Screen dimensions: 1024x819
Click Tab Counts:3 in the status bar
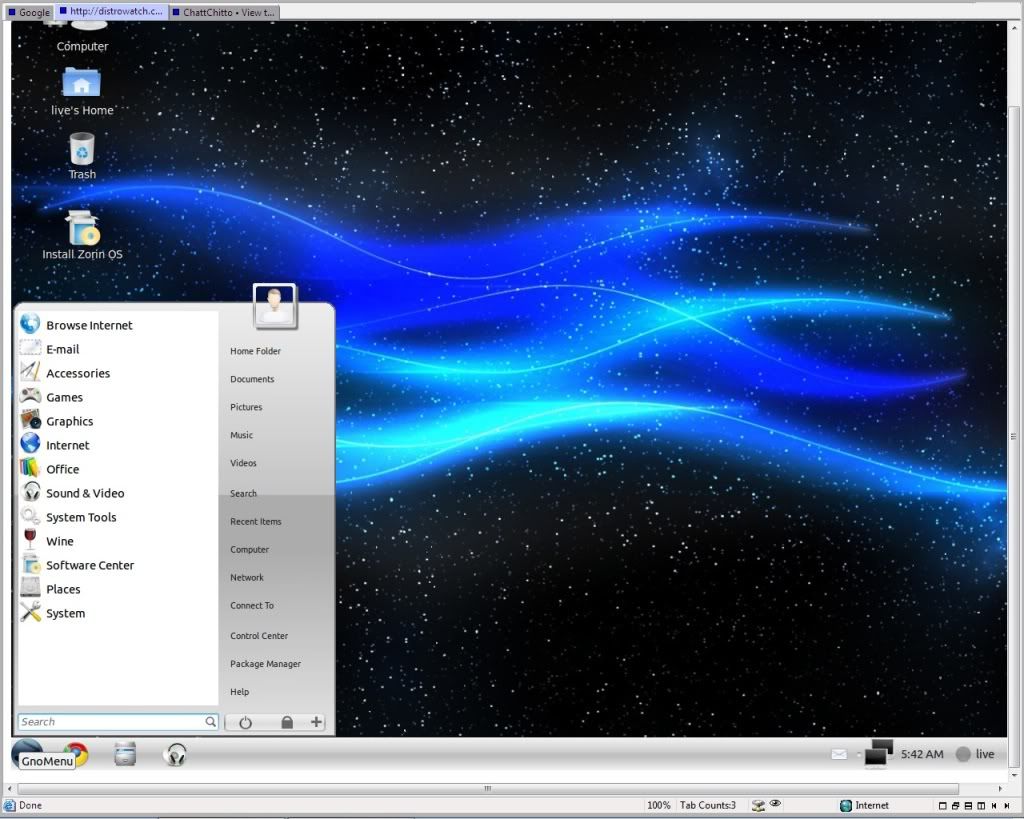[x=708, y=805]
